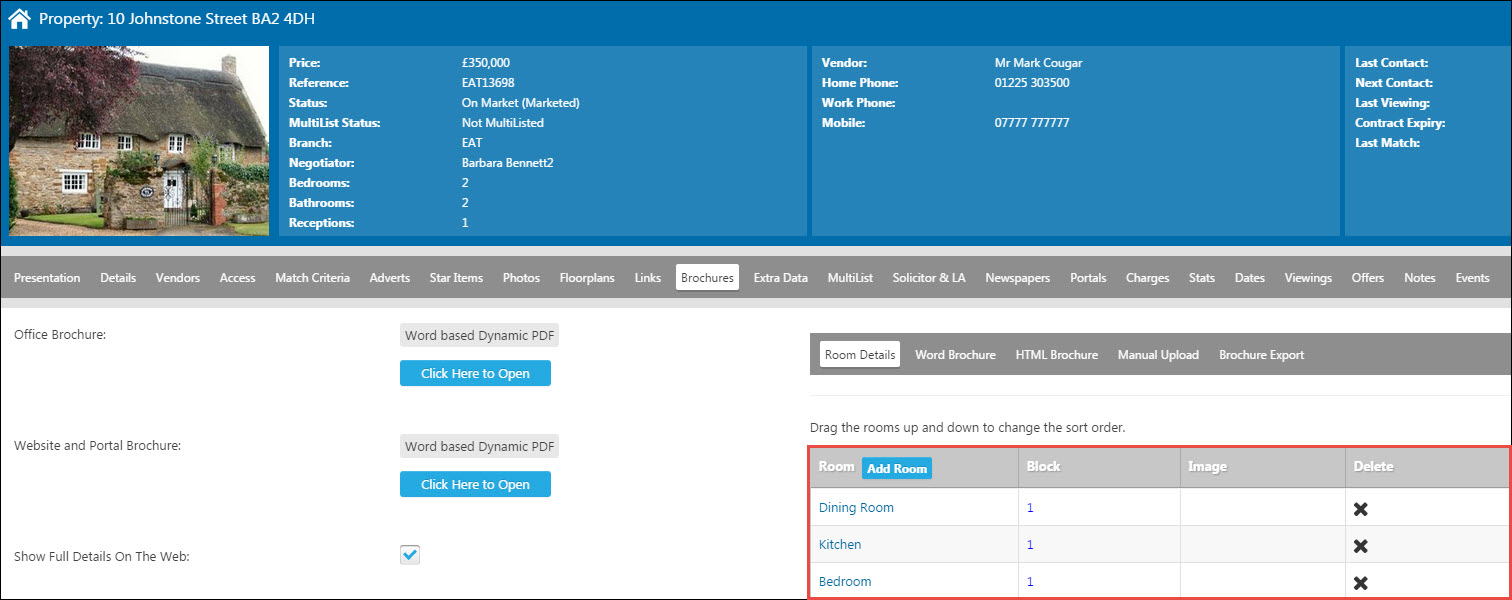Remove the Bedroom row with X icon

click(1360, 583)
